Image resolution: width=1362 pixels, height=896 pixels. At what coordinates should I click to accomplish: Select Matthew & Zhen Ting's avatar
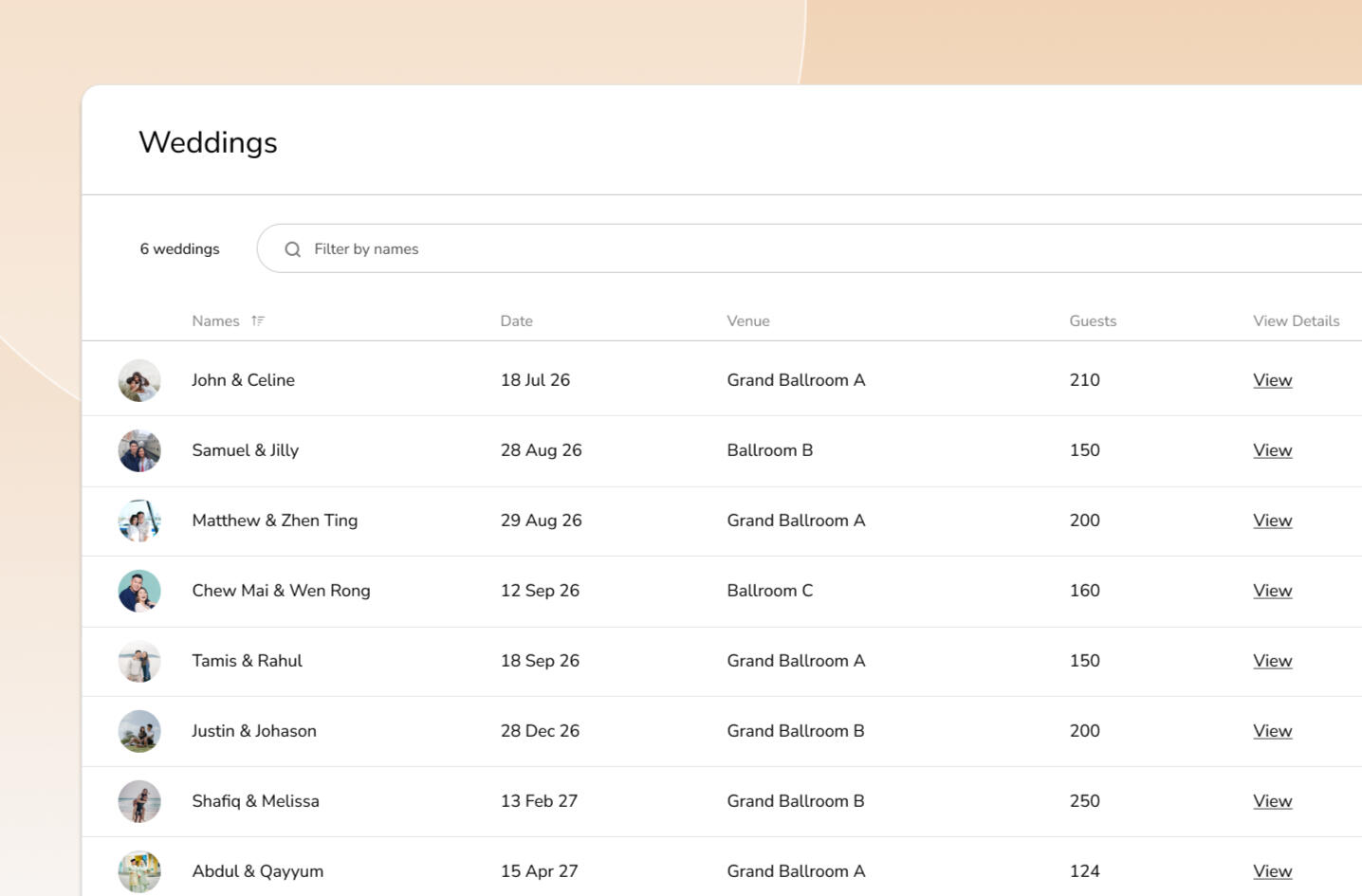click(x=139, y=521)
